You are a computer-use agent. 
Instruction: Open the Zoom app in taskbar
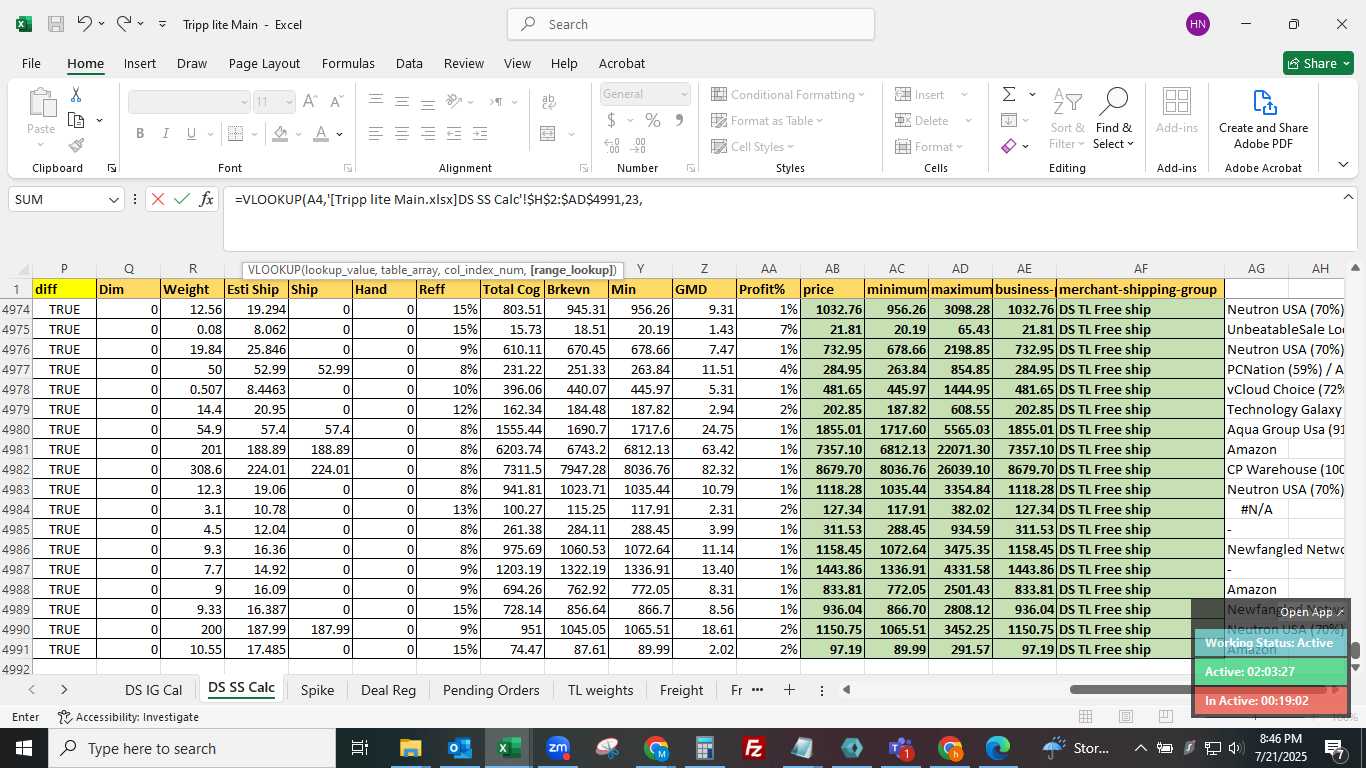pyautogui.click(x=558, y=748)
